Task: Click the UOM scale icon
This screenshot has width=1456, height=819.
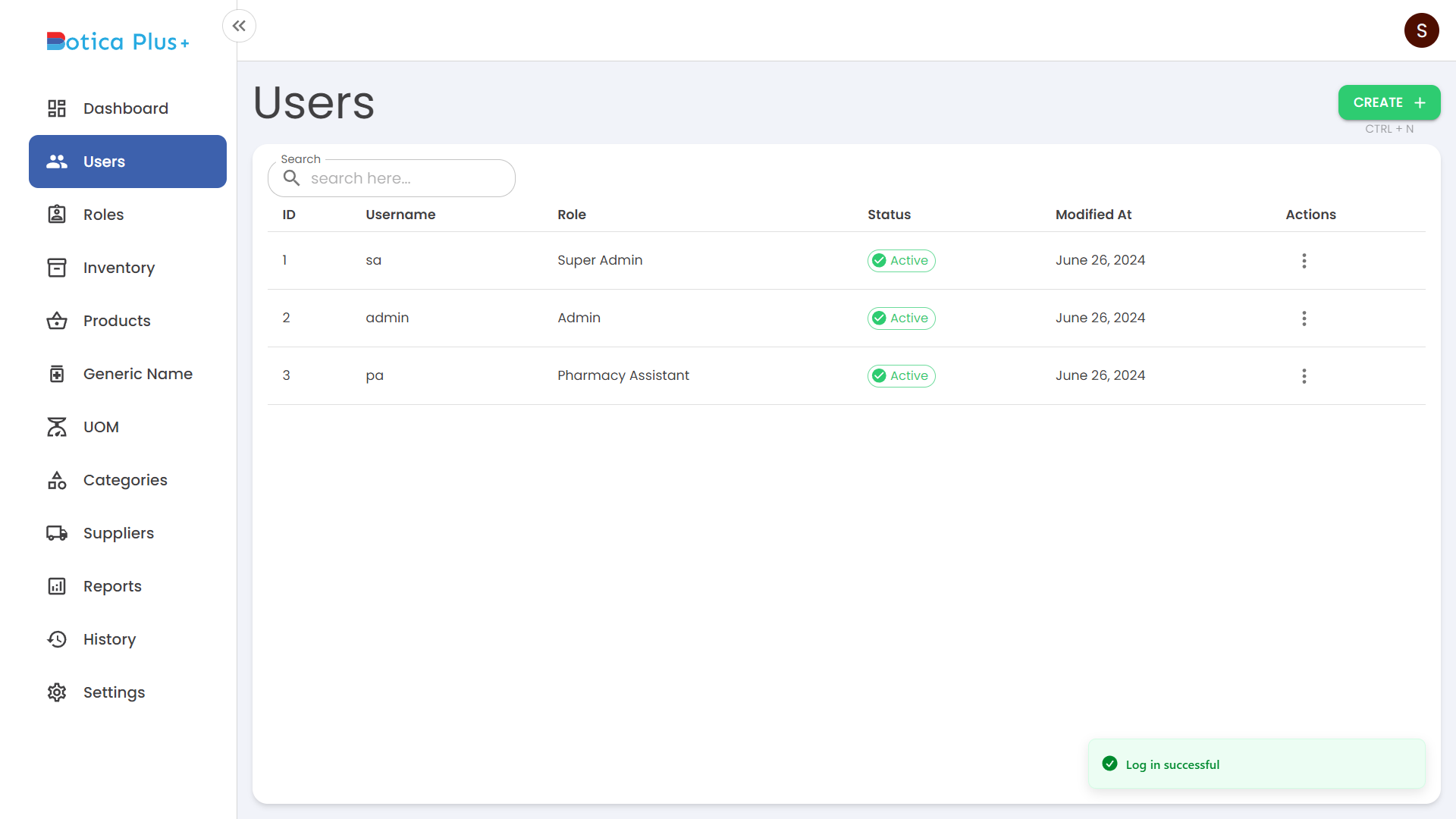Action: 57,427
